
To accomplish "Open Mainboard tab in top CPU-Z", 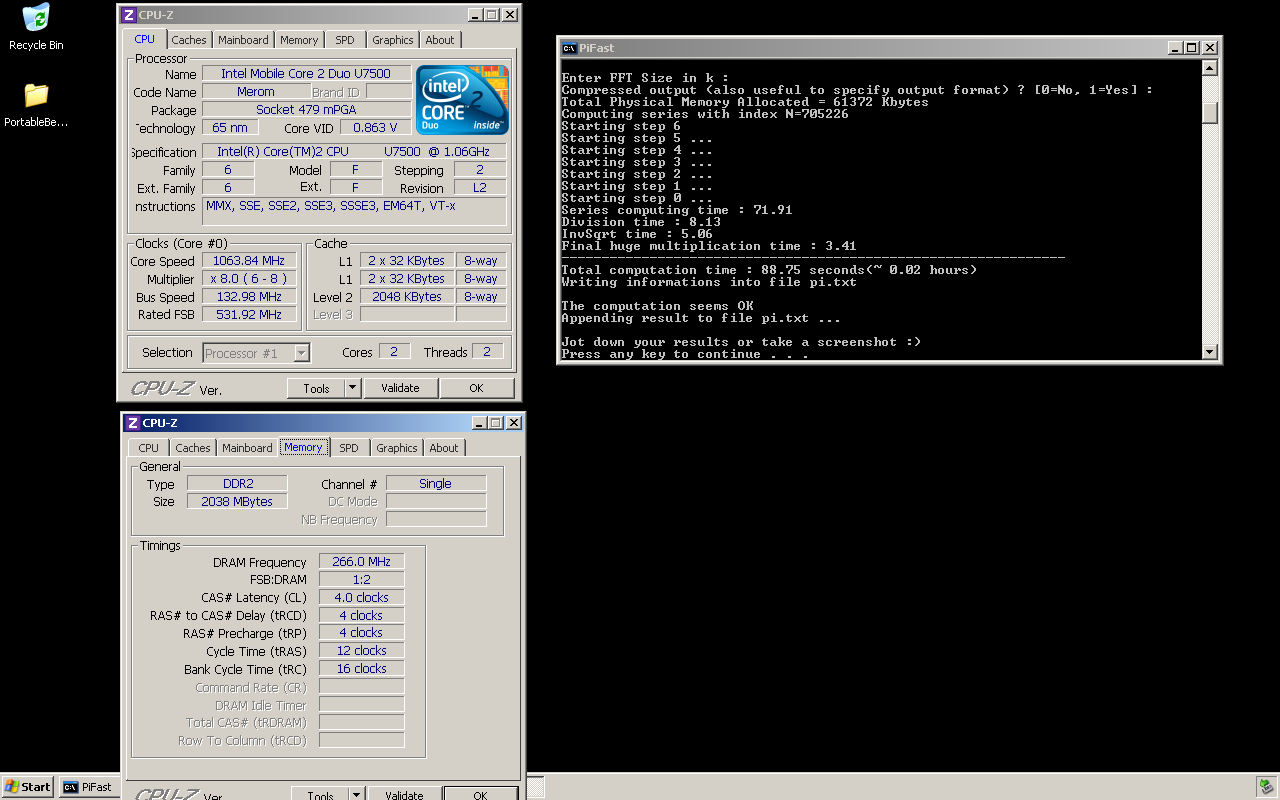I will pos(243,40).
